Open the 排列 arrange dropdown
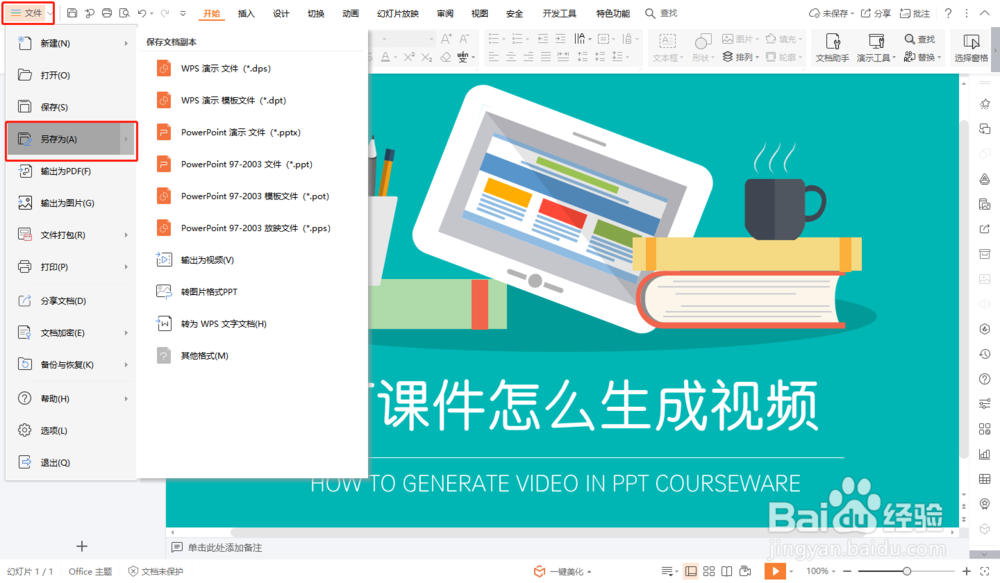Screen dimensions: 1000x583 point(740,57)
